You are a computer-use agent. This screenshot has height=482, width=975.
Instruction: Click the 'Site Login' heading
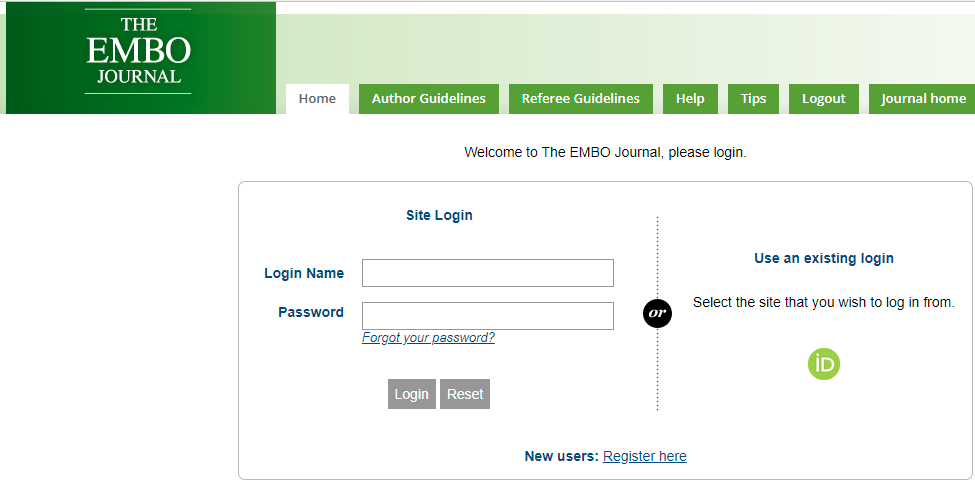(x=439, y=215)
